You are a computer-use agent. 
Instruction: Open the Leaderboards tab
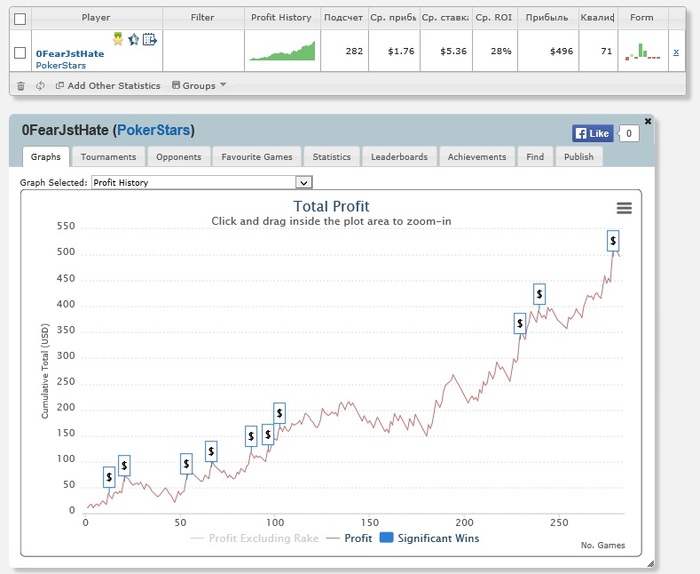(x=399, y=157)
